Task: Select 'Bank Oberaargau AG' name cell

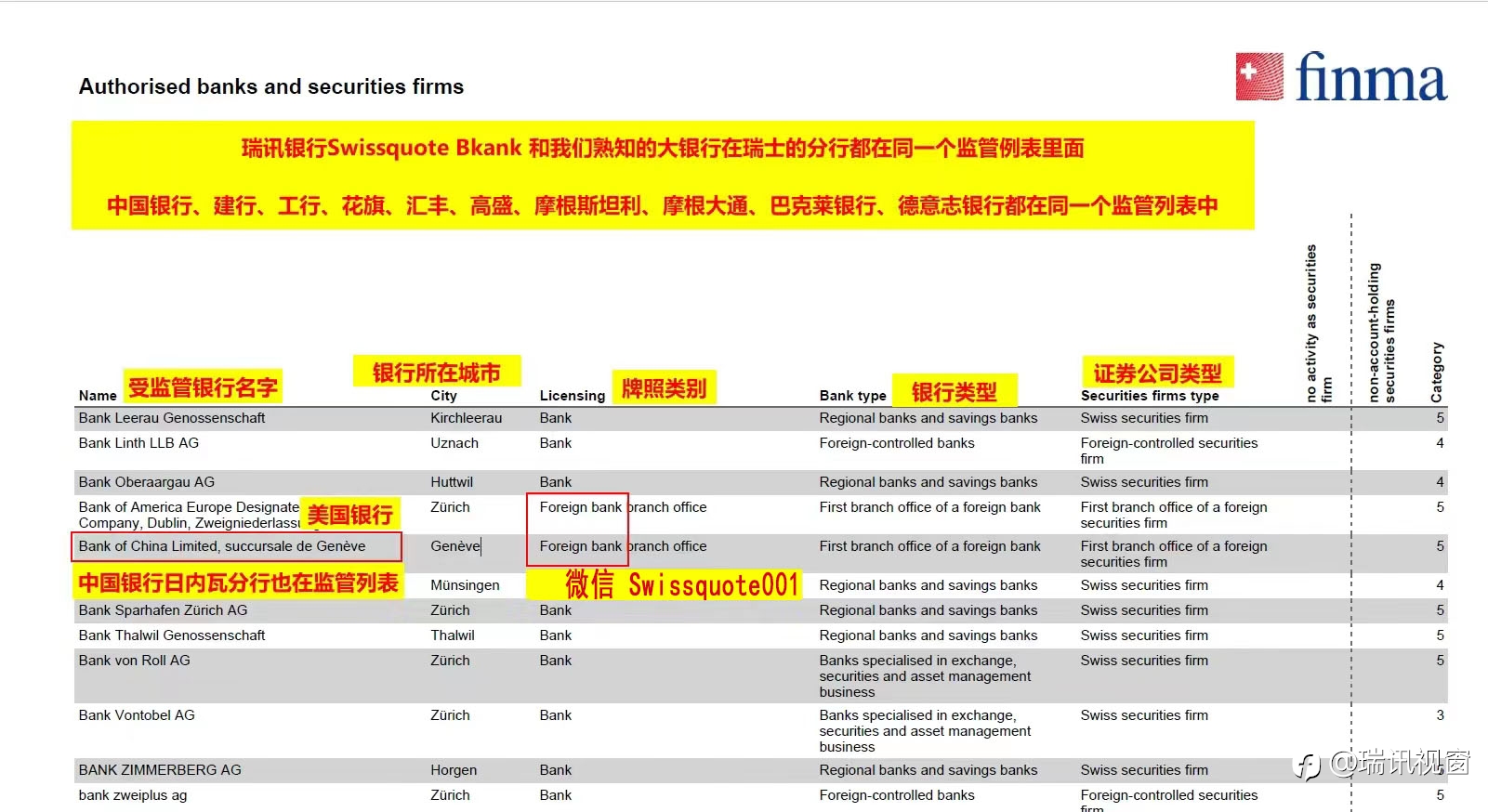Action: coord(147,482)
